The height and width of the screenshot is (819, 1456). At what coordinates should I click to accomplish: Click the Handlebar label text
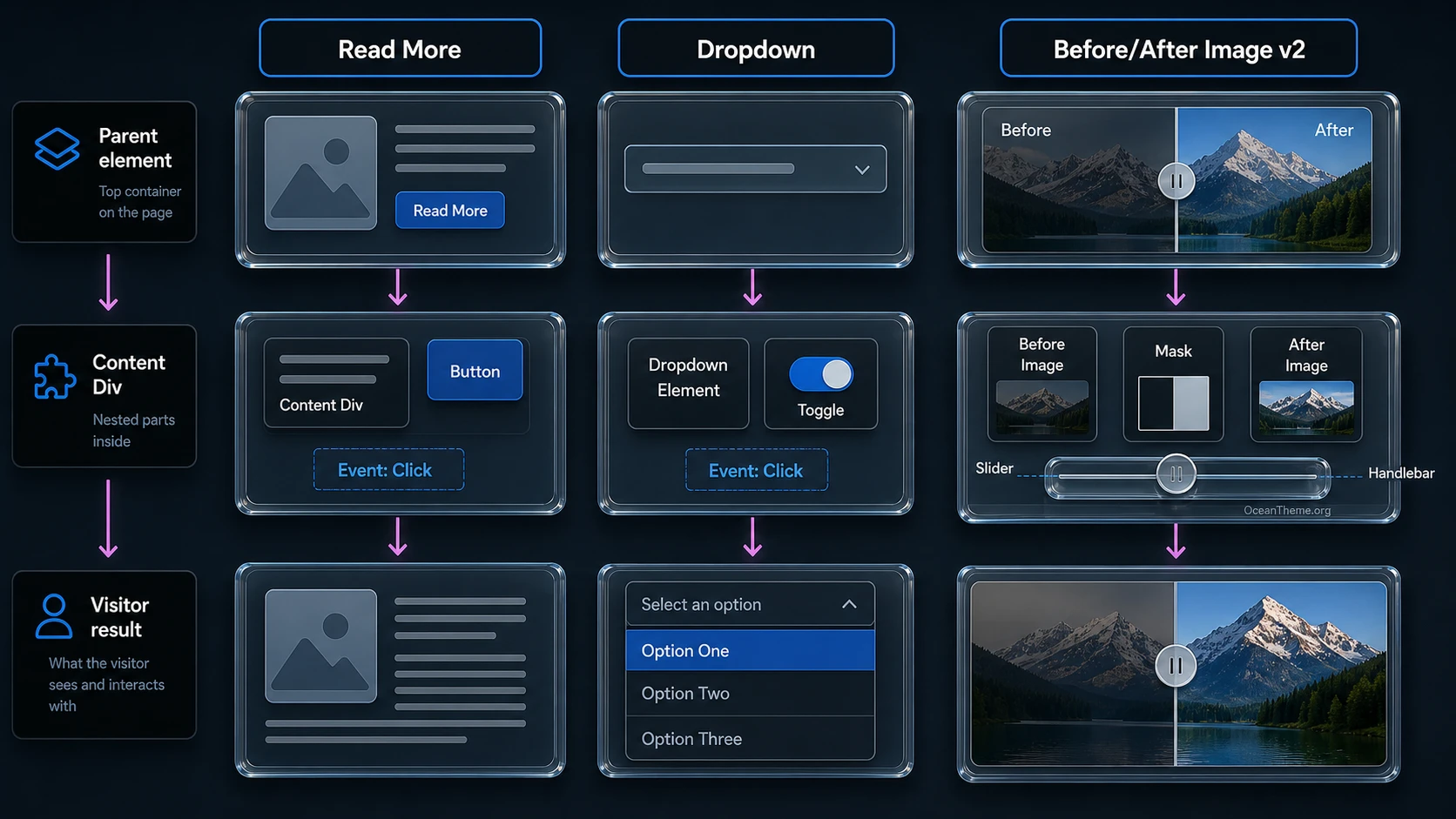coord(1401,473)
